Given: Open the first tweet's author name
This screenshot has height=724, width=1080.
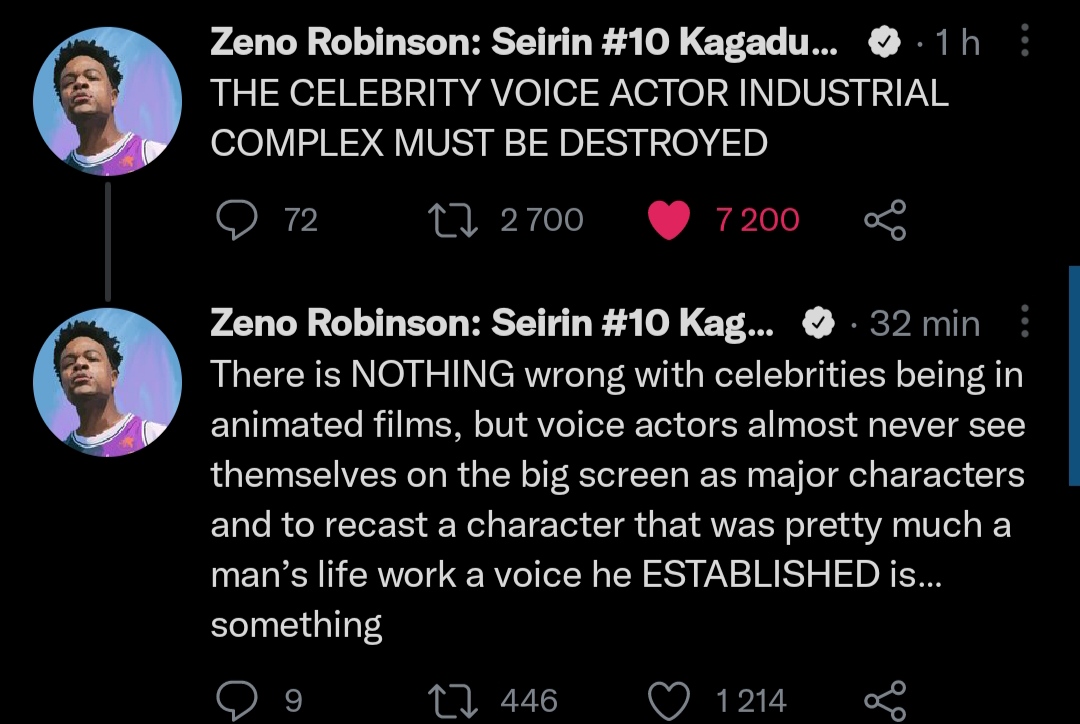Looking at the screenshot, I should pyautogui.click(x=523, y=42).
